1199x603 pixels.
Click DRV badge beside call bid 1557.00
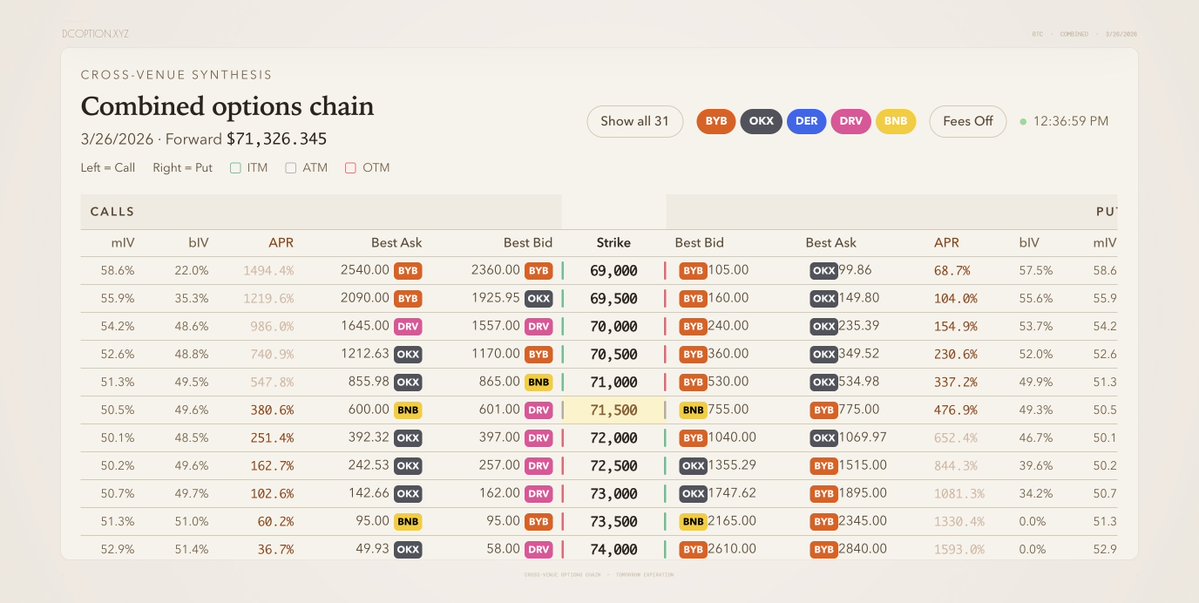point(538,326)
